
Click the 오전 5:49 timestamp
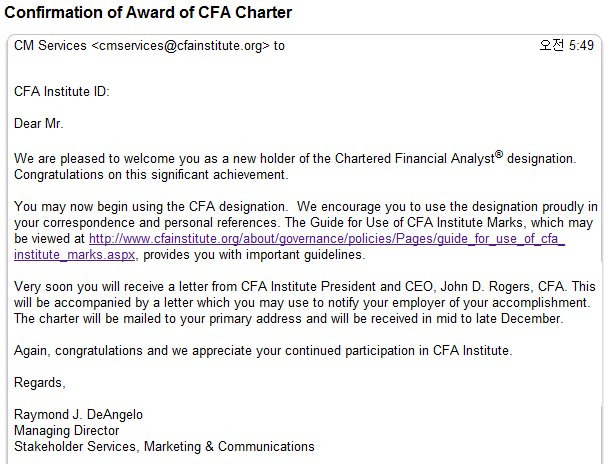[566, 46]
